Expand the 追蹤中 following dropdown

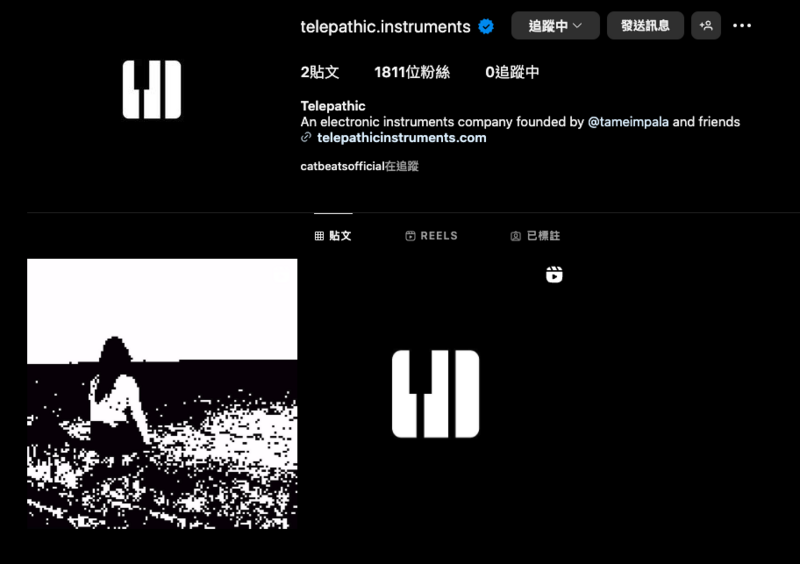click(x=555, y=26)
